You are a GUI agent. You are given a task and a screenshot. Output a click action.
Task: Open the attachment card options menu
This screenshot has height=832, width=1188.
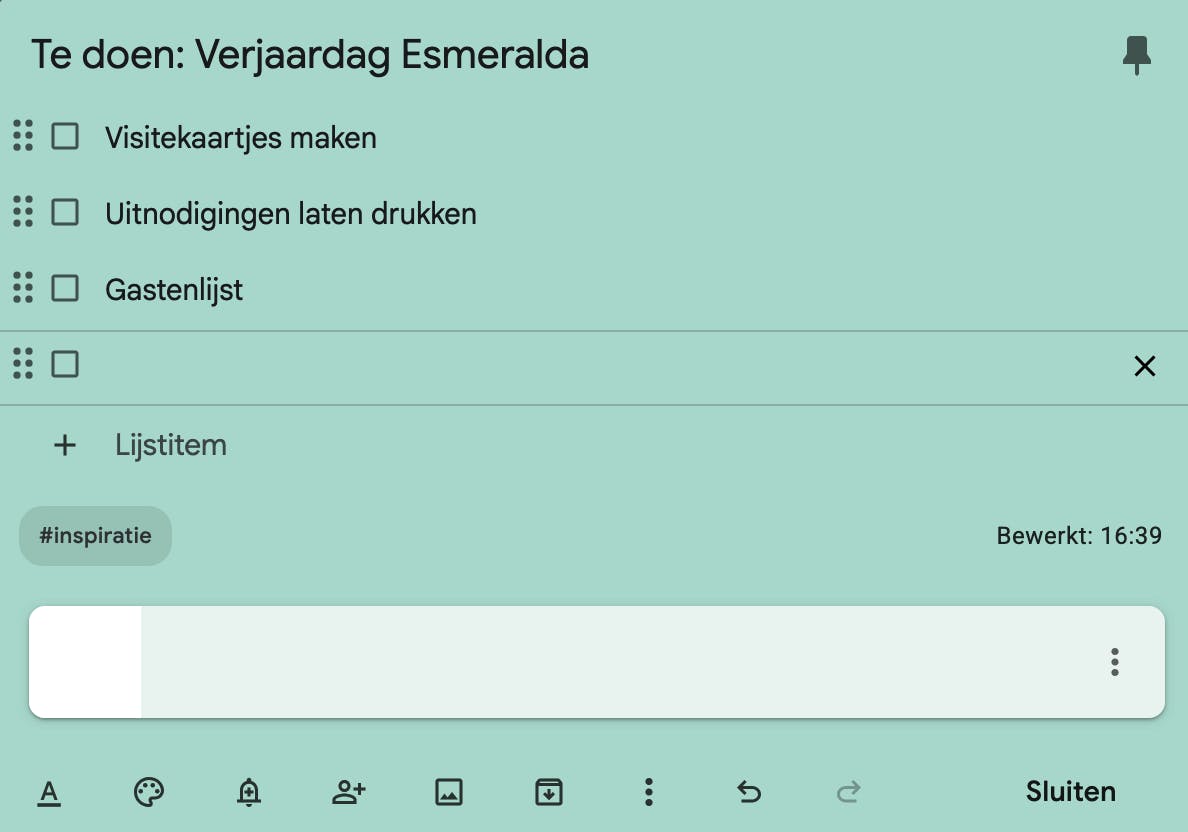coord(1115,662)
